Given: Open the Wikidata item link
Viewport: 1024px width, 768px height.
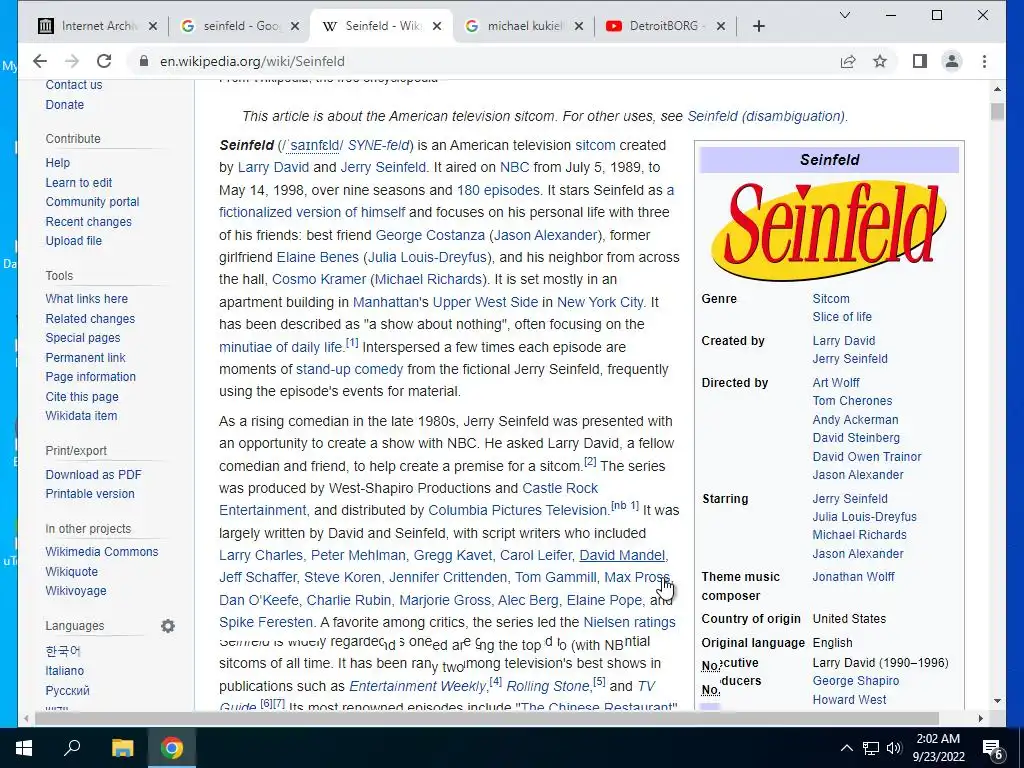Looking at the screenshot, I should (81, 415).
